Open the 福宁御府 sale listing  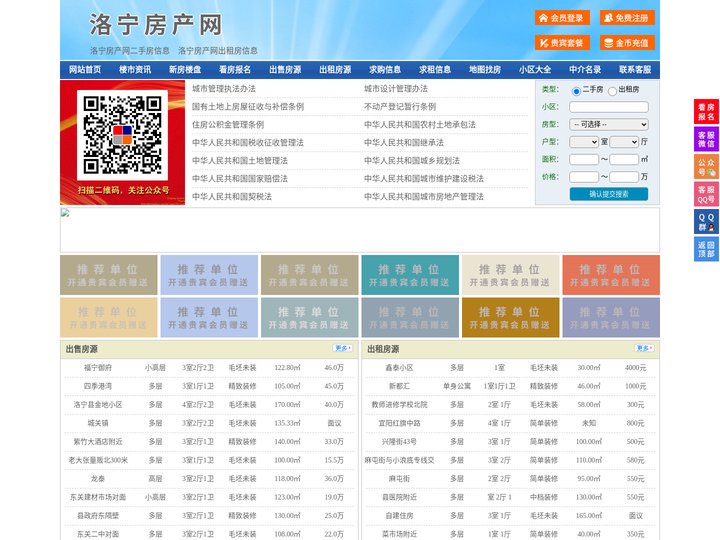[98, 368]
